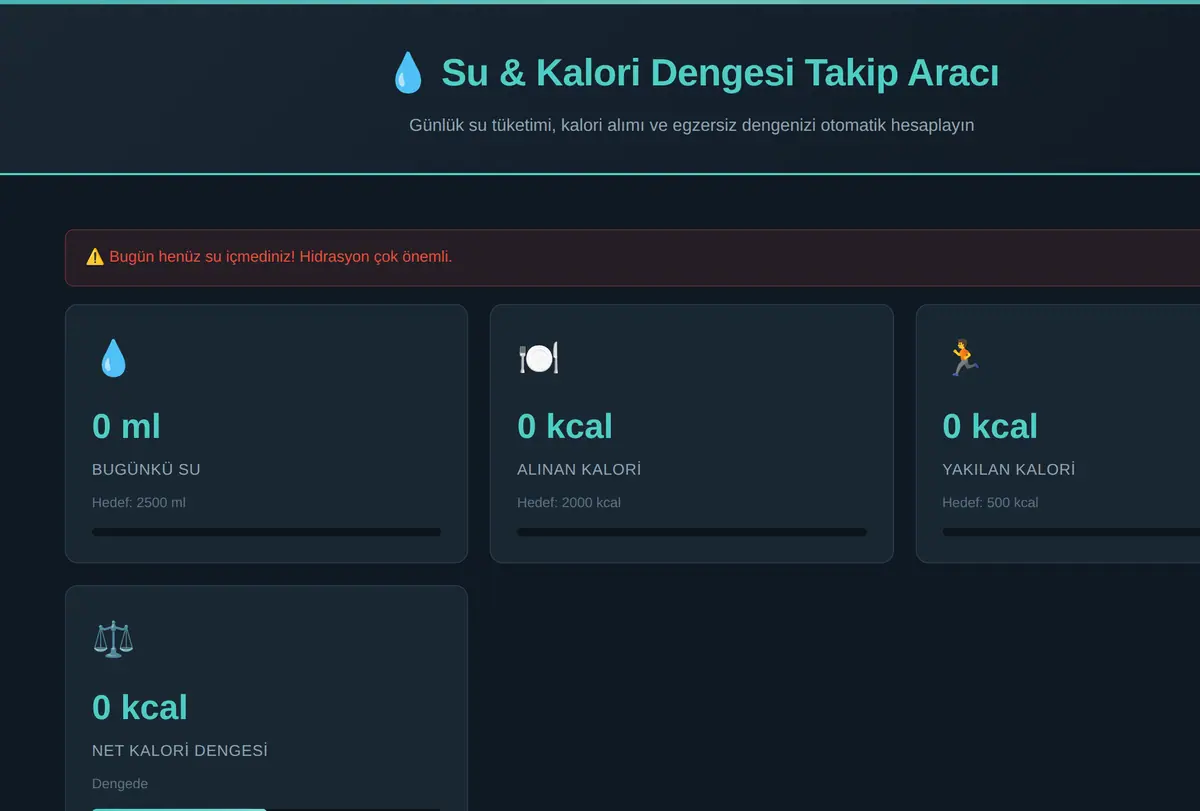The image size is (1200, 811).
Task: Click the 'Hedef: 2500 ml' text
Action: [139, 502]
